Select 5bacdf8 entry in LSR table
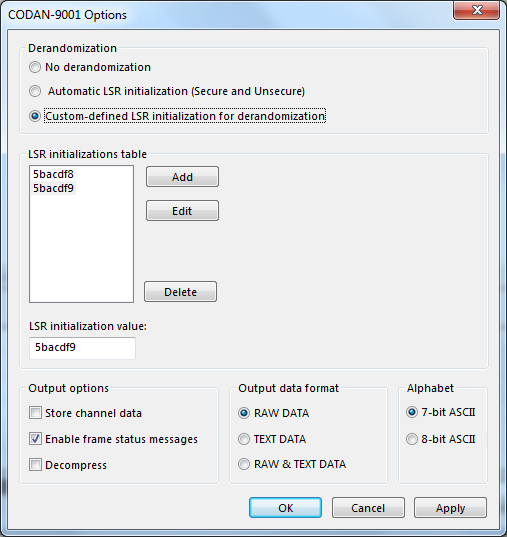 pos(53,174)
